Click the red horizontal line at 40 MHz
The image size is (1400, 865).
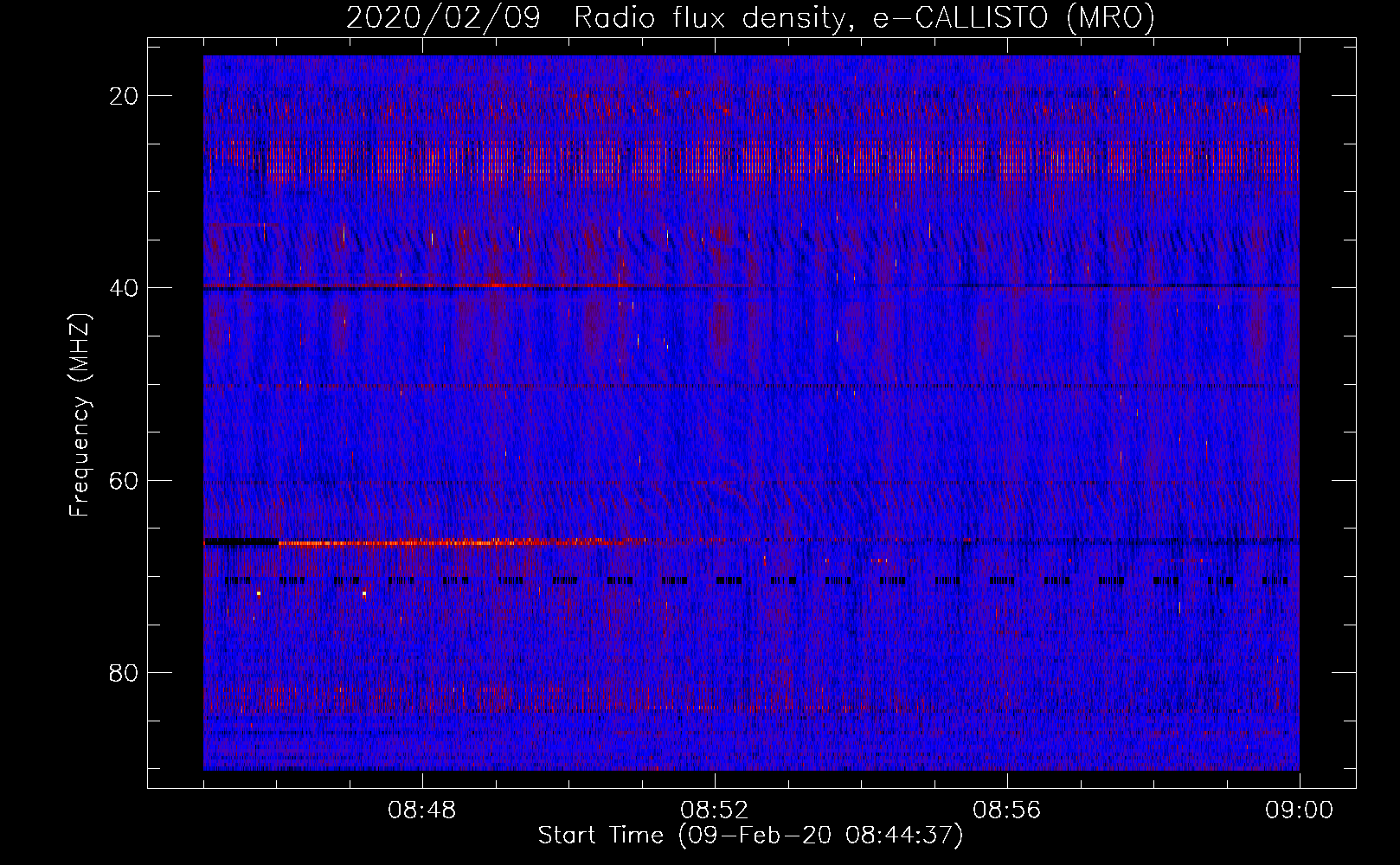(476, 285)
